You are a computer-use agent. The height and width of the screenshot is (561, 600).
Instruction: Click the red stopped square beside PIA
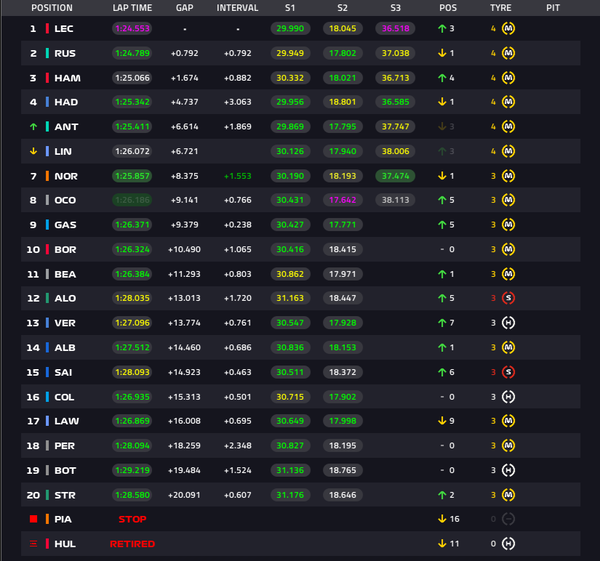pyautogui.click(x=34, y=519)
